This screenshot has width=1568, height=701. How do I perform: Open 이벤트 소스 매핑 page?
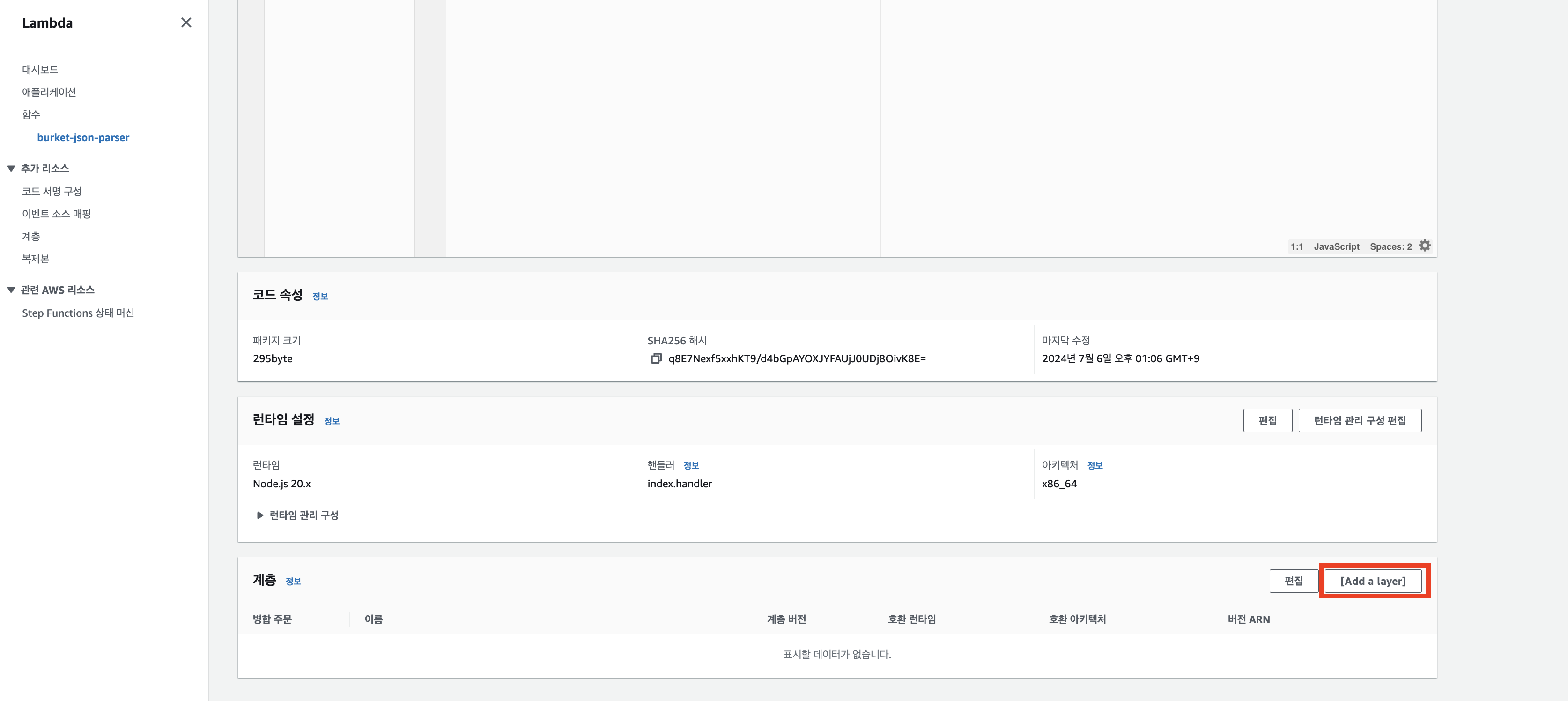pos(56,214)
